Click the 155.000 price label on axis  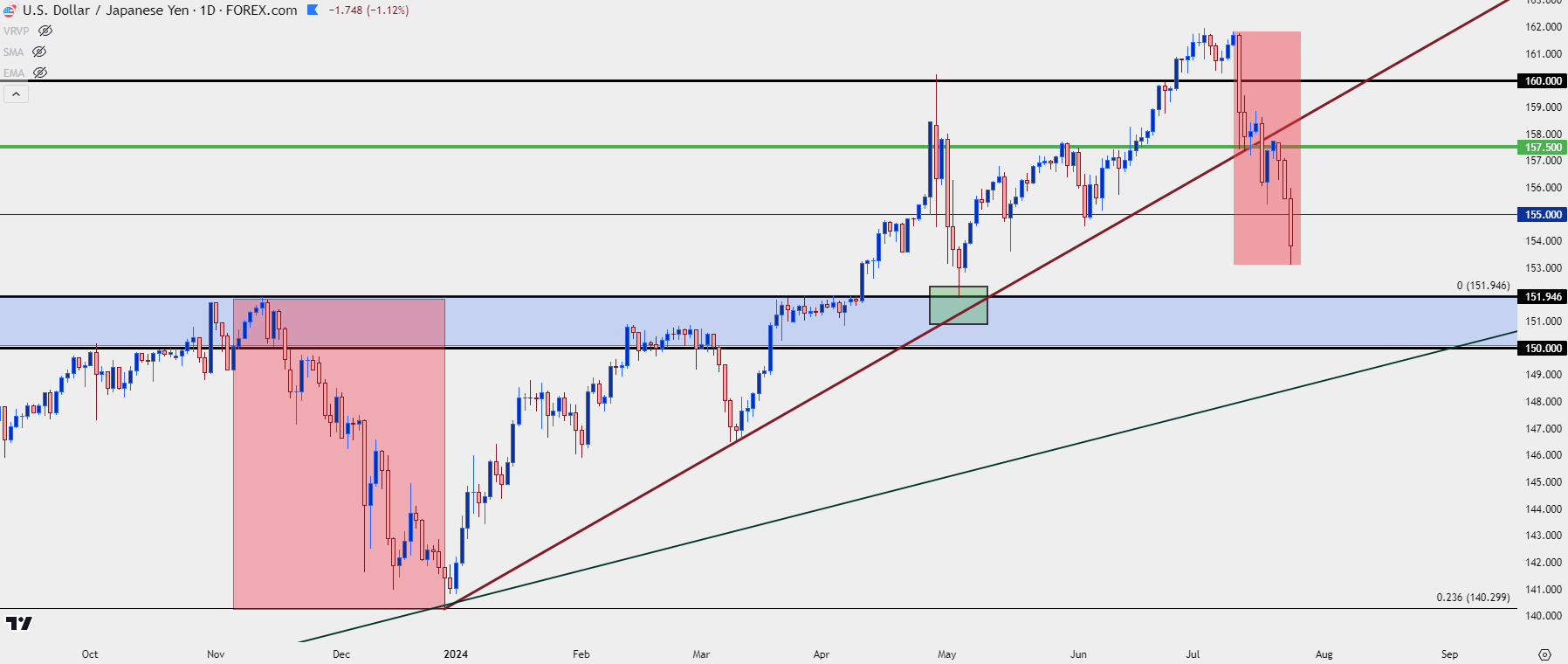1543,214
